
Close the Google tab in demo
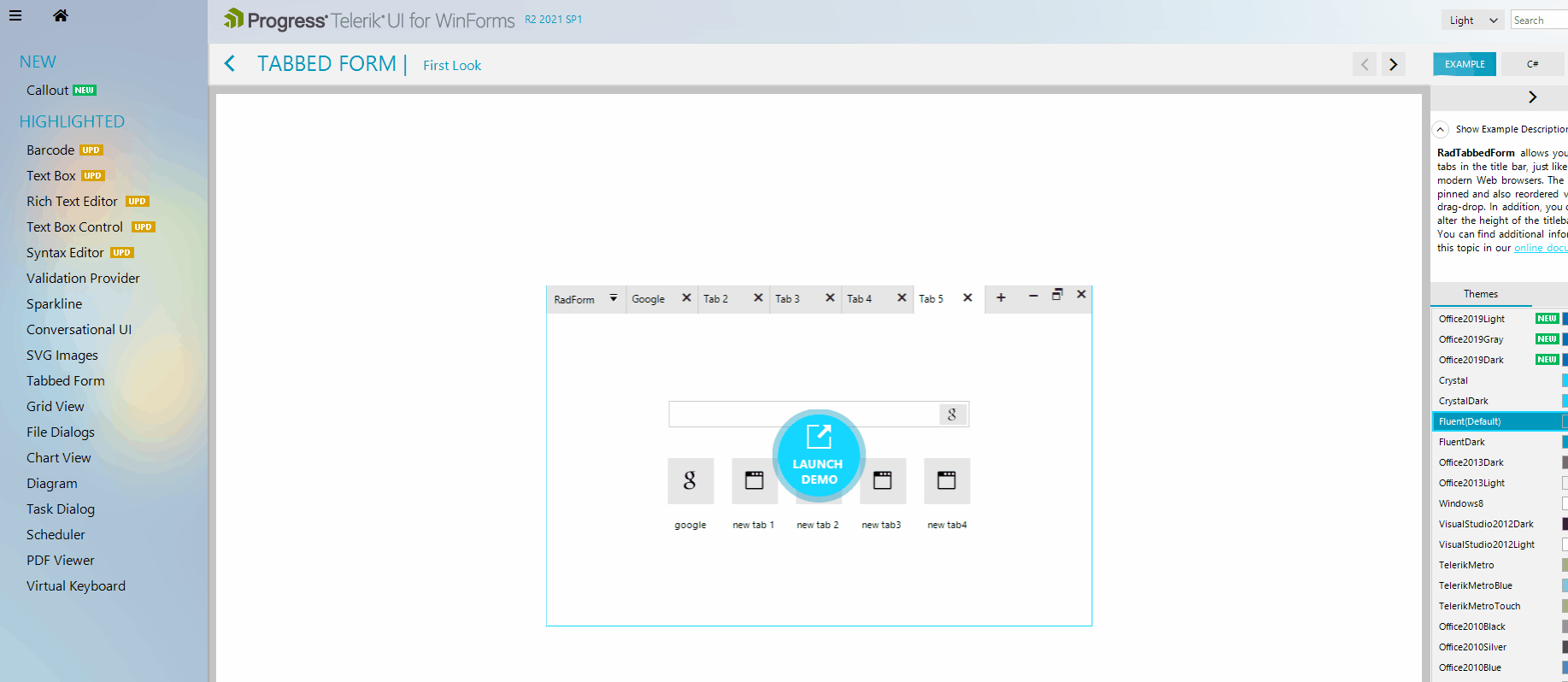pyautogui.click(x=686, y=297)
